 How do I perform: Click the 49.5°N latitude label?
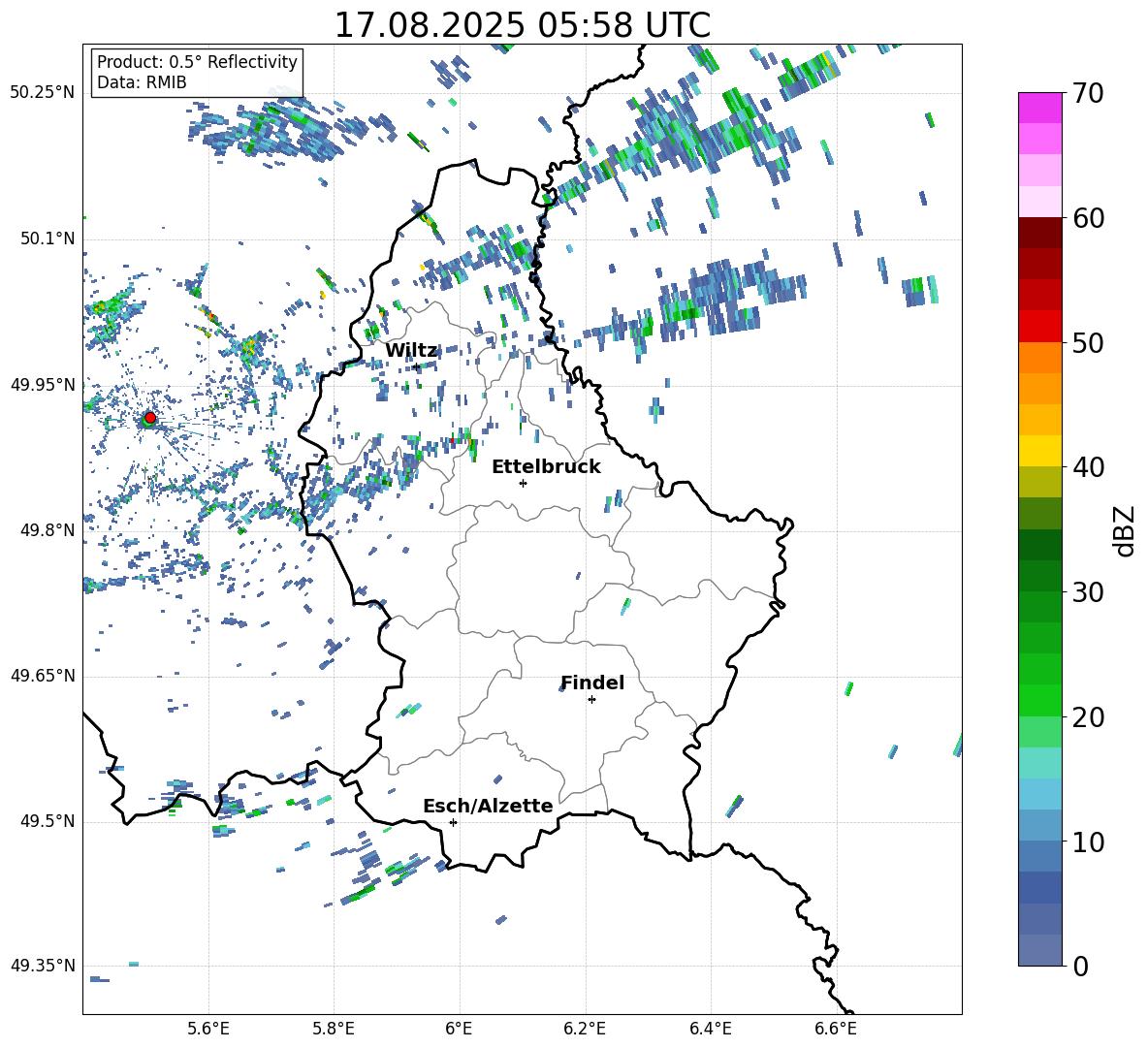(48, 821)
